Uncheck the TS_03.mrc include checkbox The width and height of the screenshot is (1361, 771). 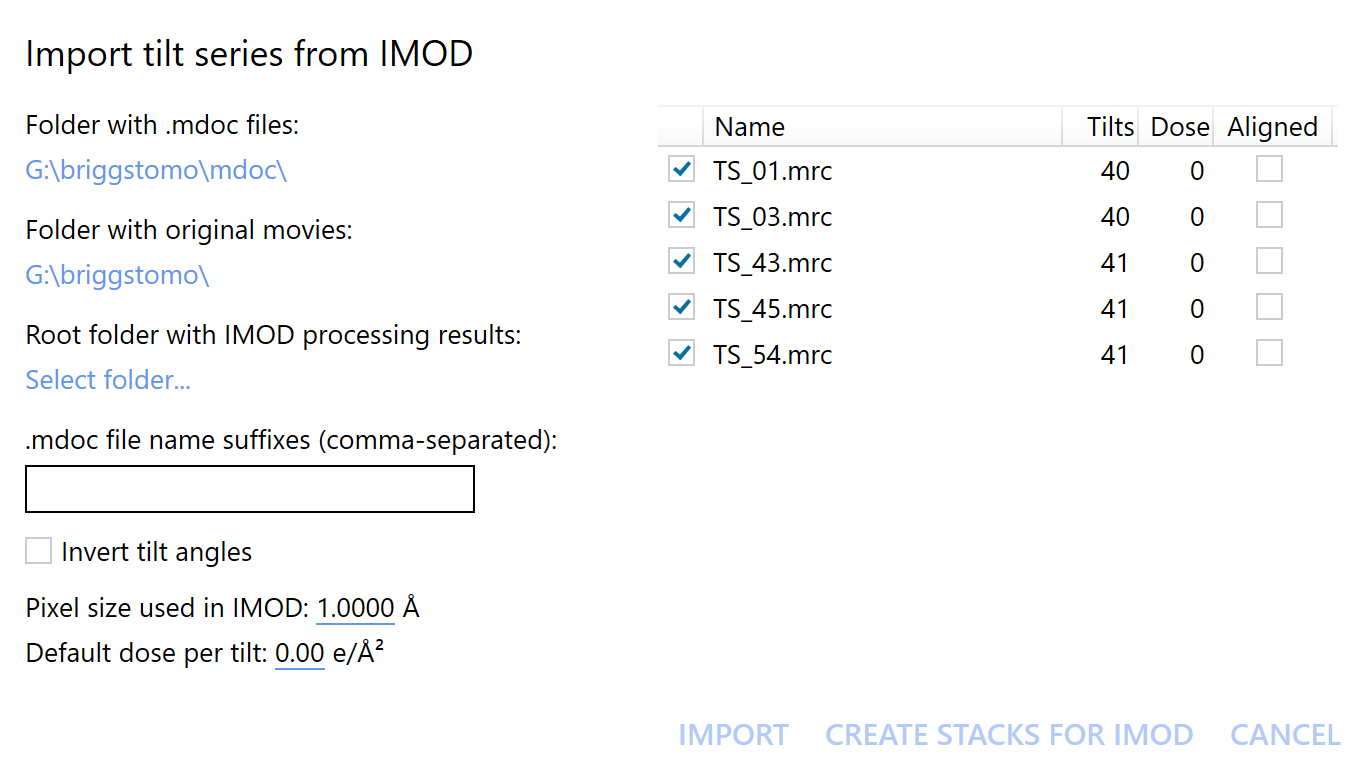click(681, 215)
